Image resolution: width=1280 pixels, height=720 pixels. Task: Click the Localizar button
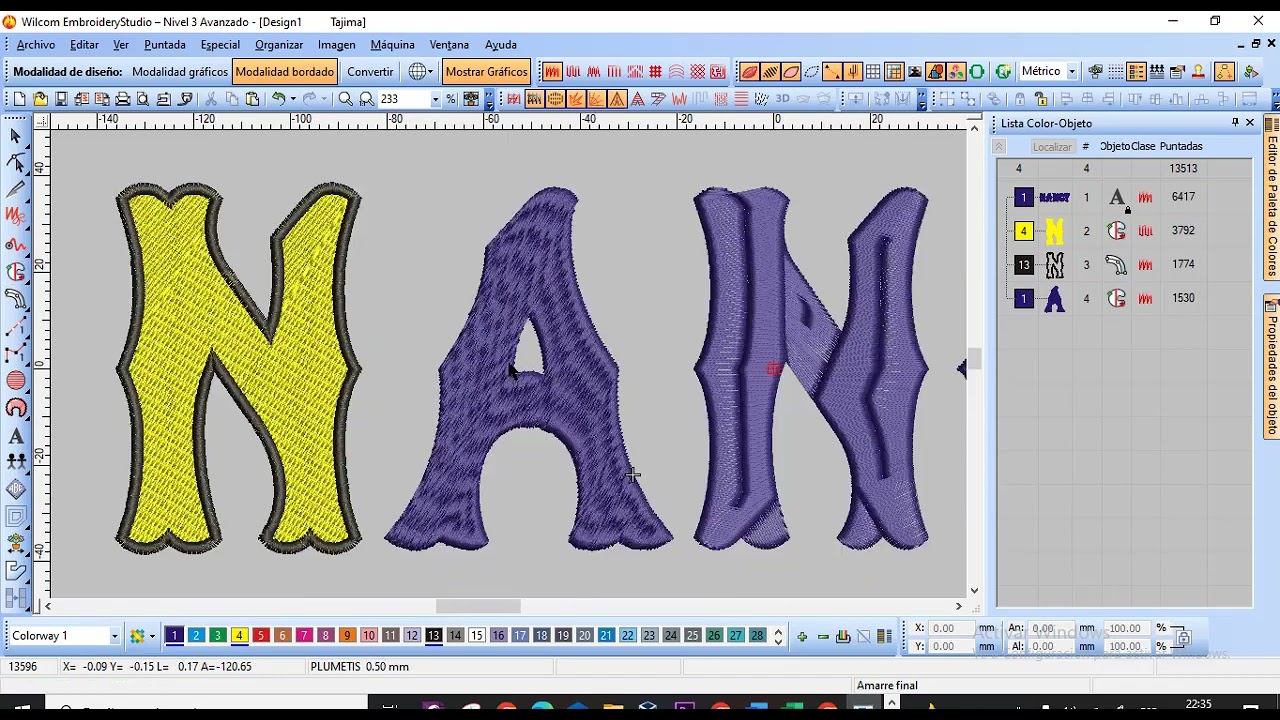(x=1052, y=147)
